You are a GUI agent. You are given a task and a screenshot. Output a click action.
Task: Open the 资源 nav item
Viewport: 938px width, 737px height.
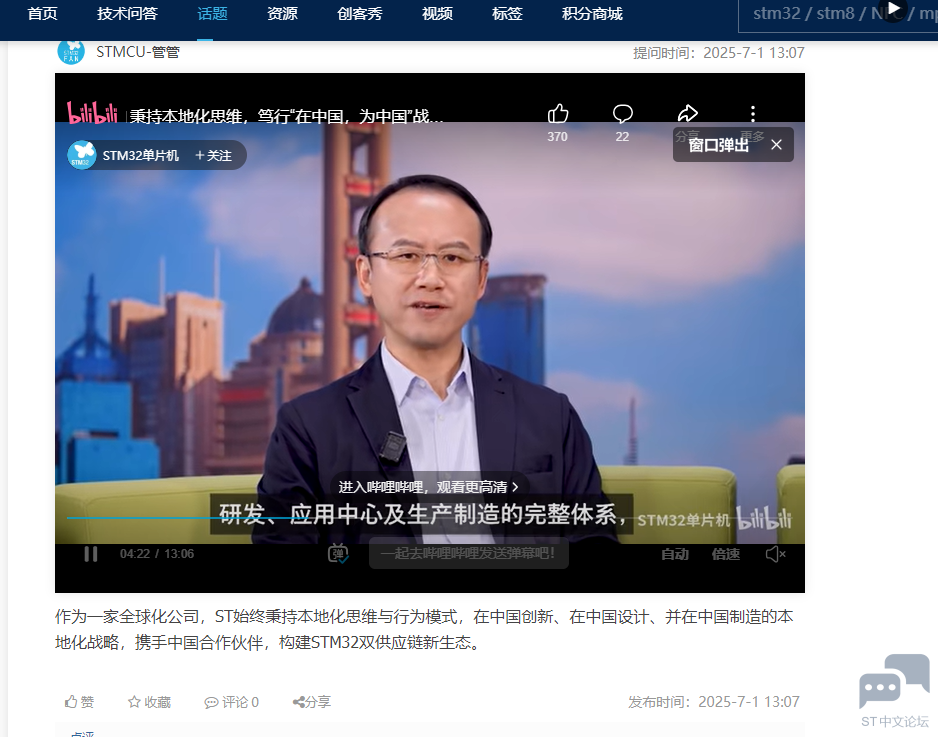(282, 13)
